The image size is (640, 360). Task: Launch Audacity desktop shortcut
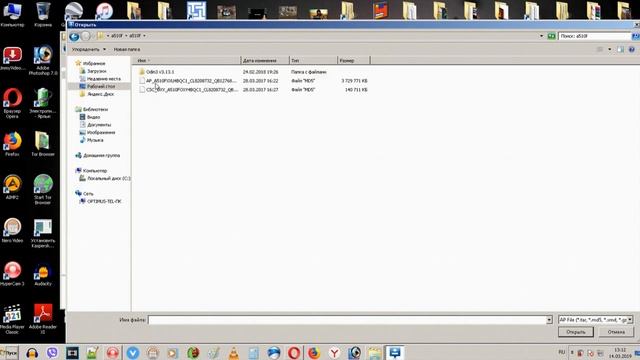coord(43,274)
